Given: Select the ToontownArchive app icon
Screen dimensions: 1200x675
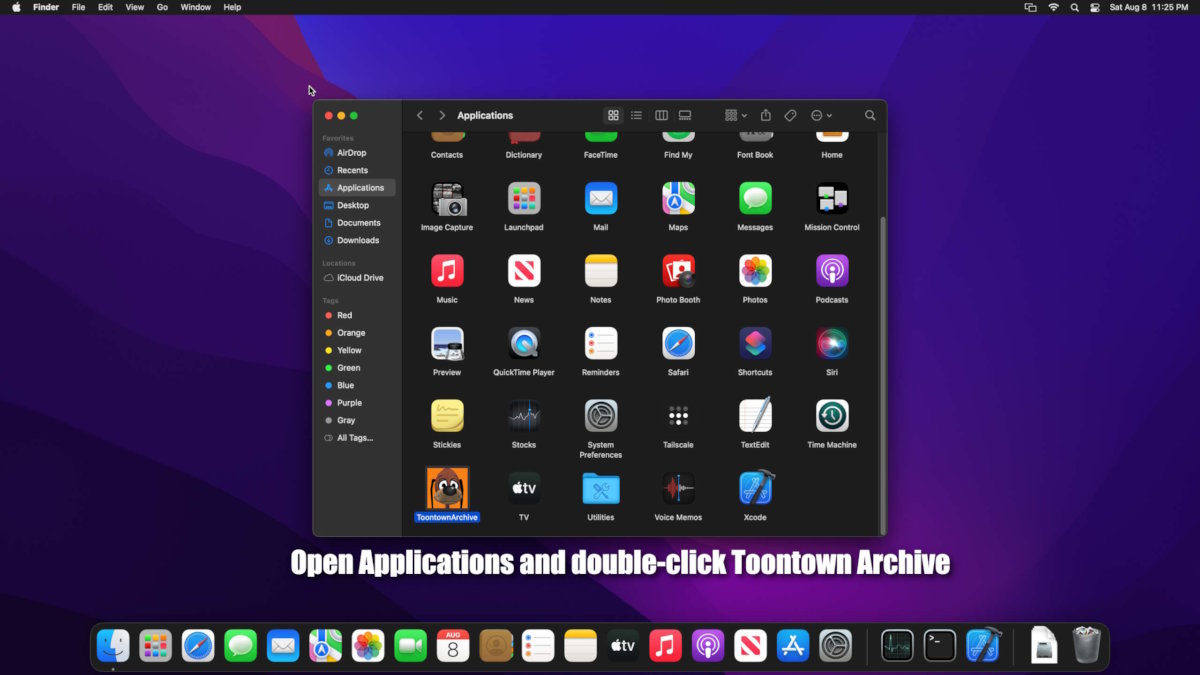Looking at the screenshot, I should pyautogui.click(x=447, y=488).
